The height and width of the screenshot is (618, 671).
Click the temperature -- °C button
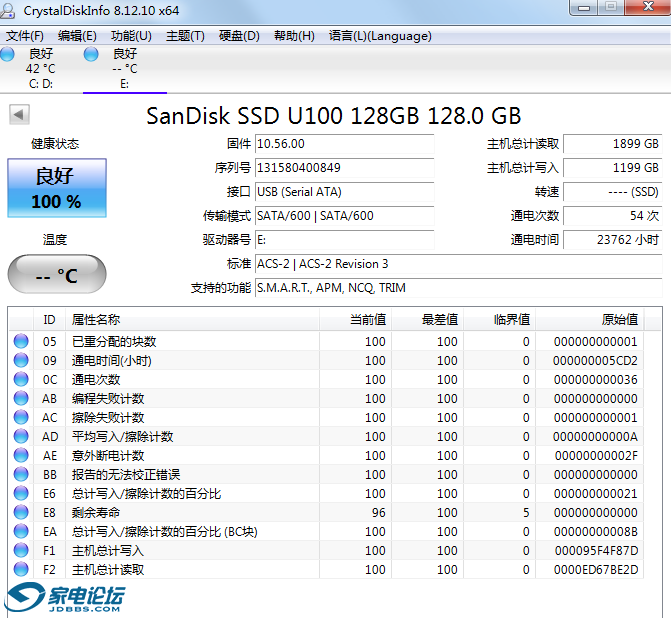click(x=57, y=274)
